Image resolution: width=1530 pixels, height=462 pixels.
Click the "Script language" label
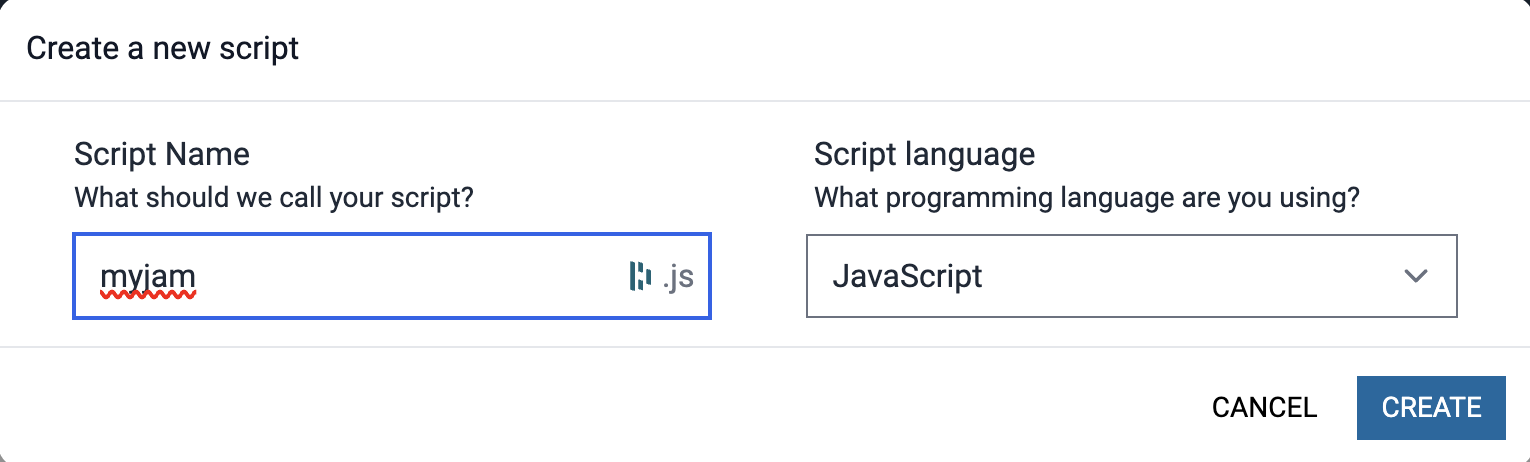click(x=924, y=154)
